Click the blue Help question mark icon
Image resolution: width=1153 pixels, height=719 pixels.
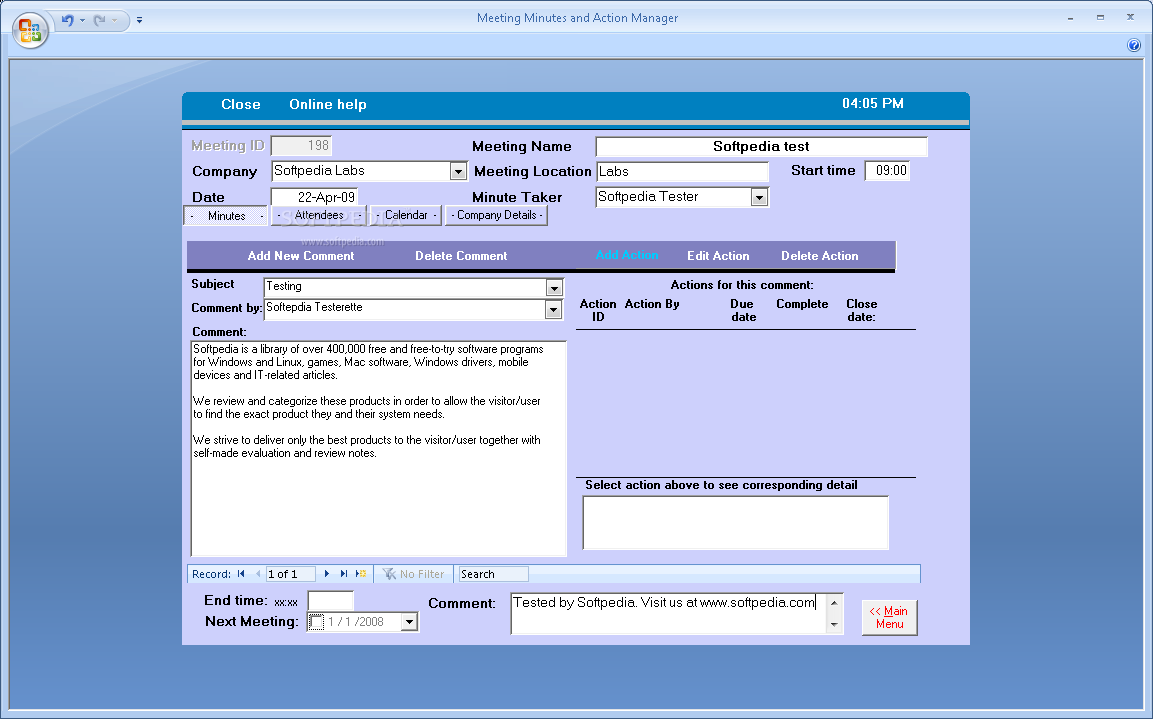[x=1134, y=46]
